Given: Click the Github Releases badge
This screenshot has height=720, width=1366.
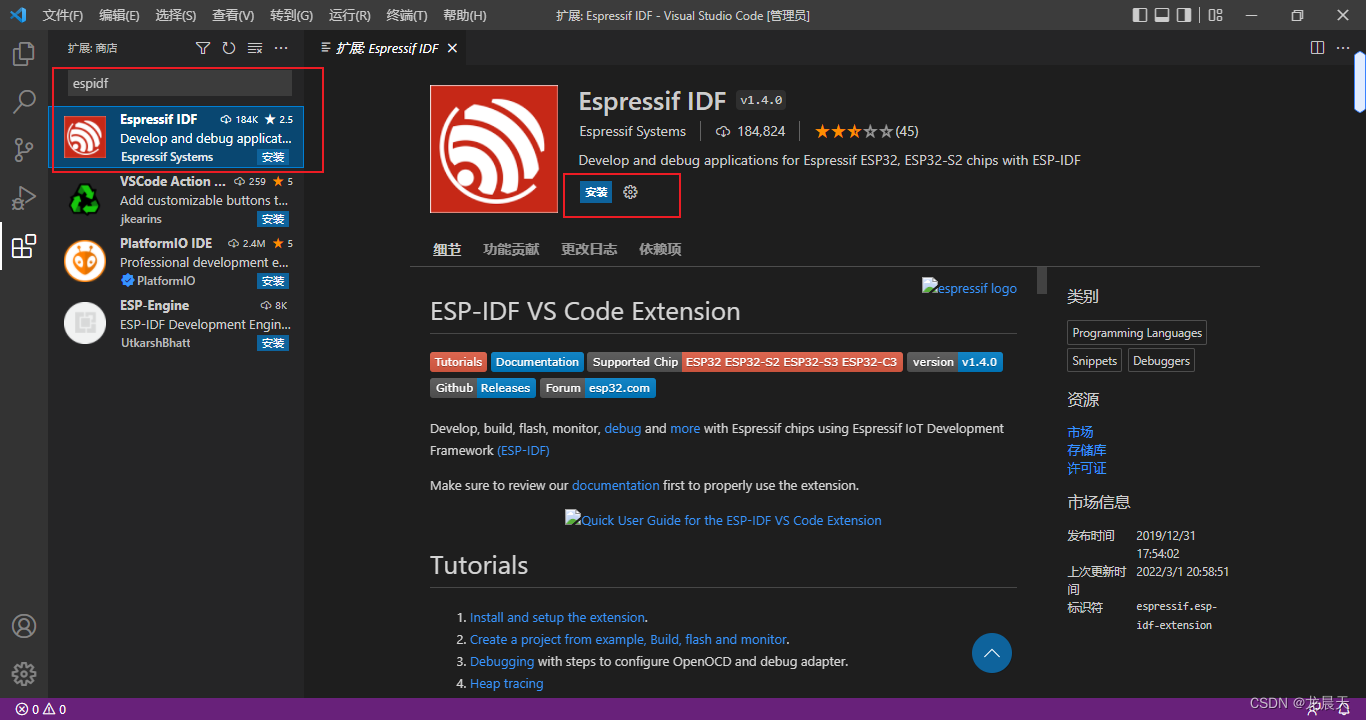Looking at the screenshot, I should tap(483, 388).
